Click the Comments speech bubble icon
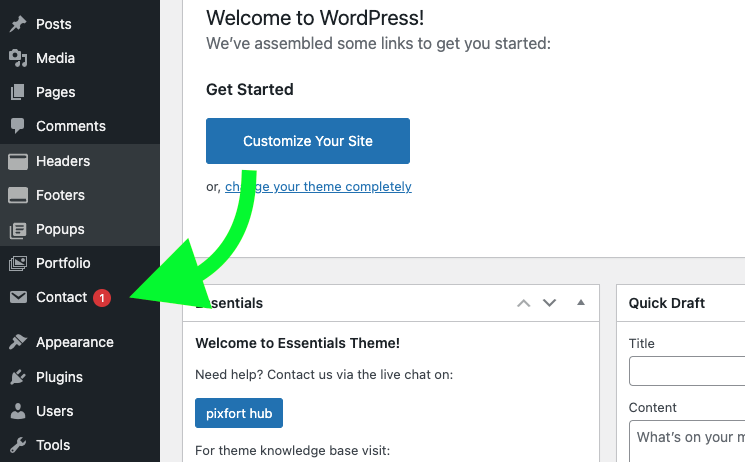The width and height of the screenshot is (745, 462). click(x=18, y=126)
